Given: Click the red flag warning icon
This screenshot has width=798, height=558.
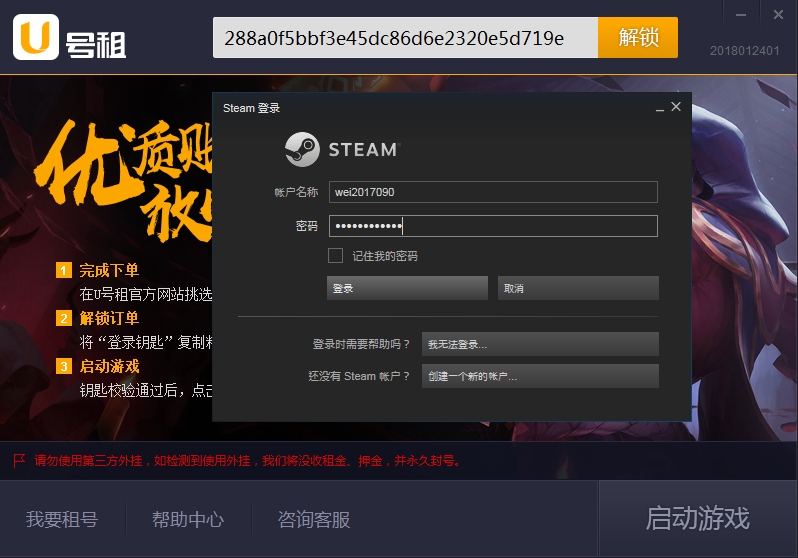Looking at the screenshot, I should (x=19, y=461).
